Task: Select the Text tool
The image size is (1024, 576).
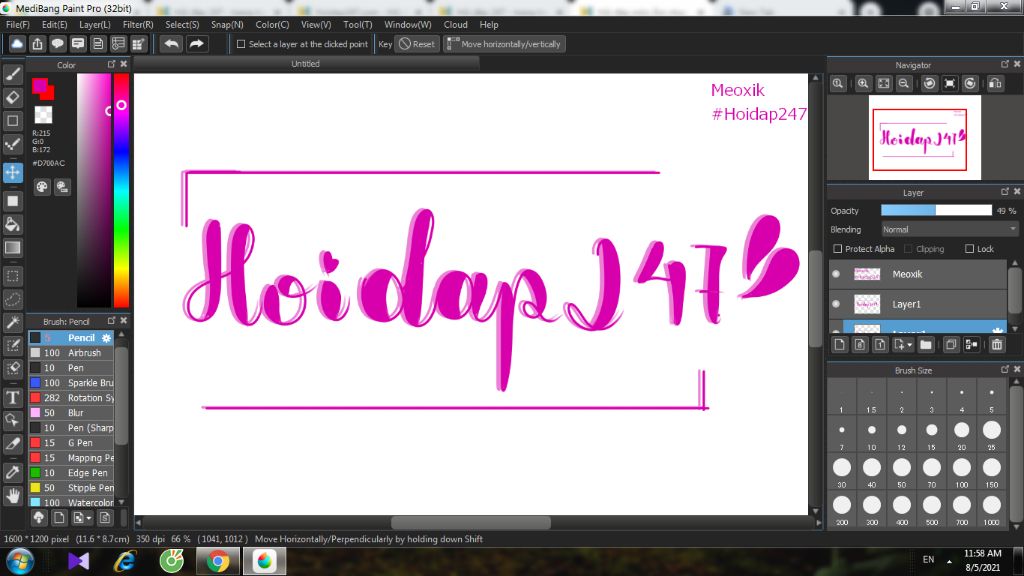Action: point(12,397)
